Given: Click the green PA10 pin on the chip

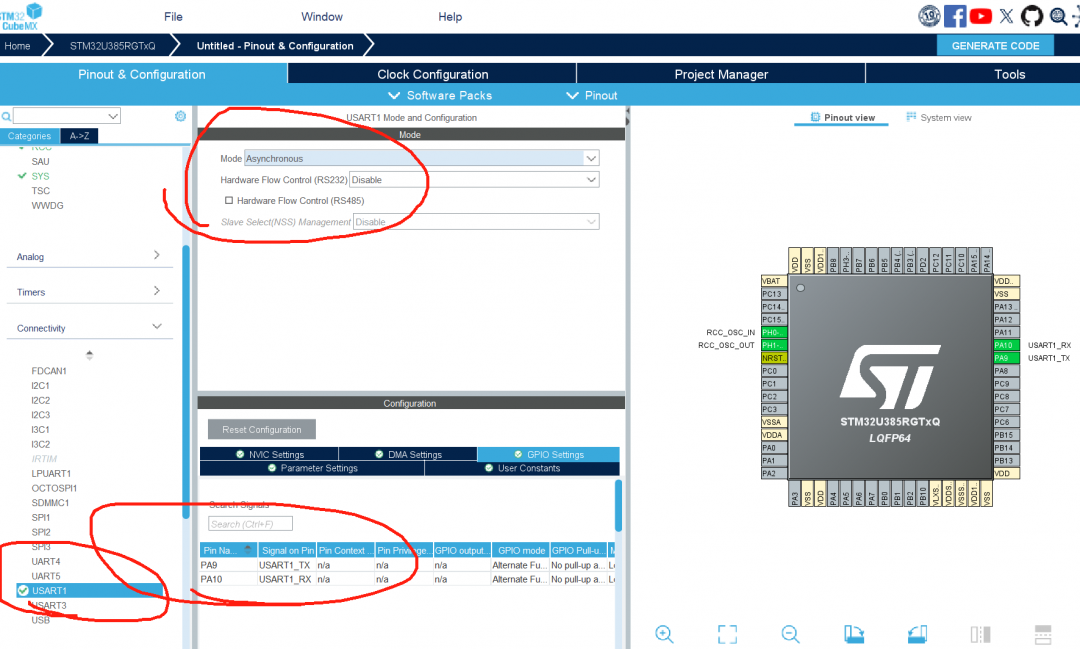Looking at the screenshot, I should [x=1006, y=345].
